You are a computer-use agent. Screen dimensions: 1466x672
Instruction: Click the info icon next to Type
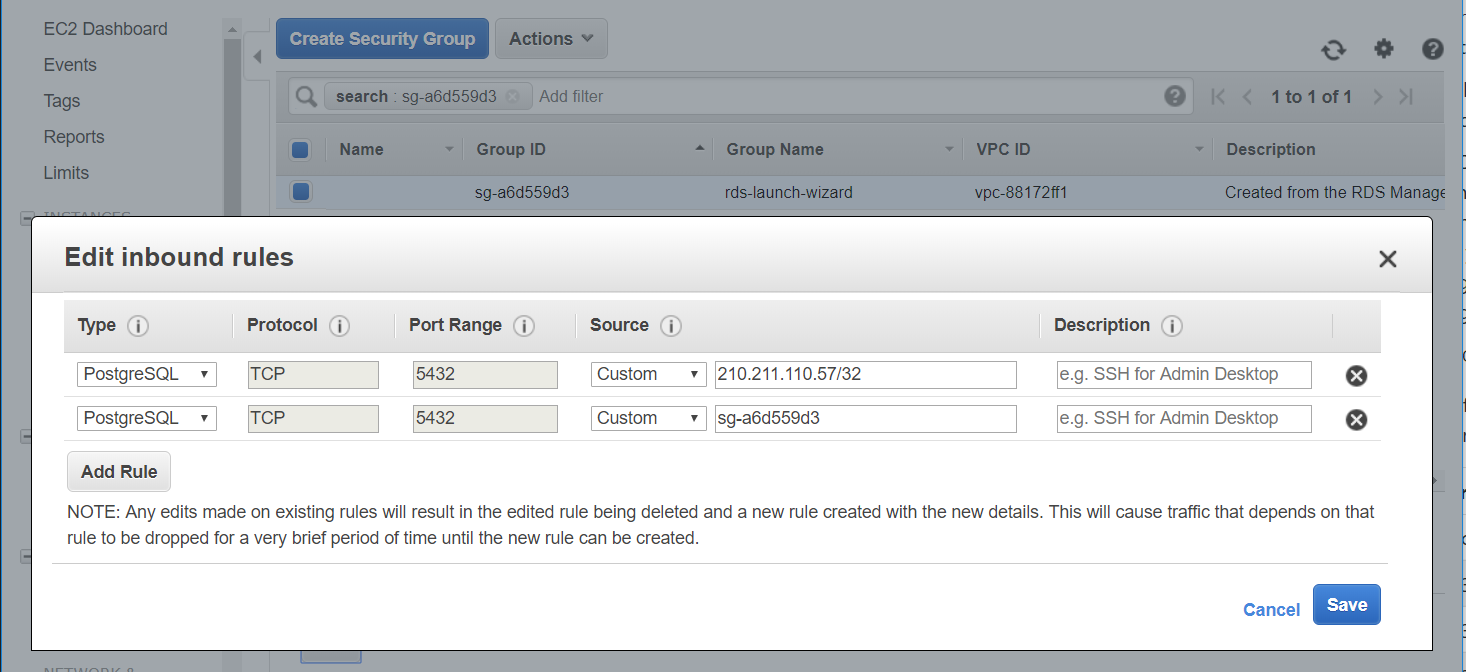tap(138, 326)
